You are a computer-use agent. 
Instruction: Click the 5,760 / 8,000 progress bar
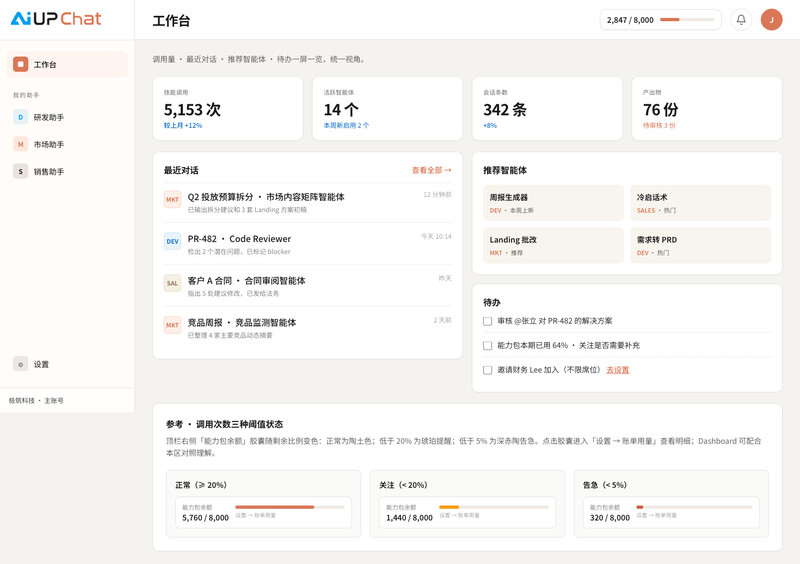pos(290,507)
